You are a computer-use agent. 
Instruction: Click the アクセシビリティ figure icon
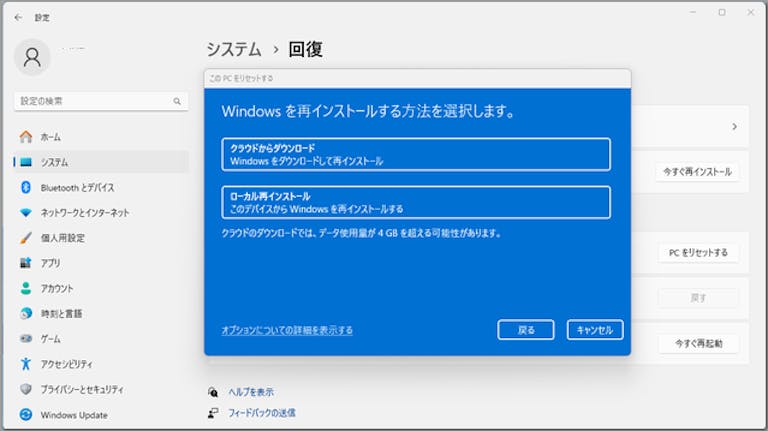point(26,364)
